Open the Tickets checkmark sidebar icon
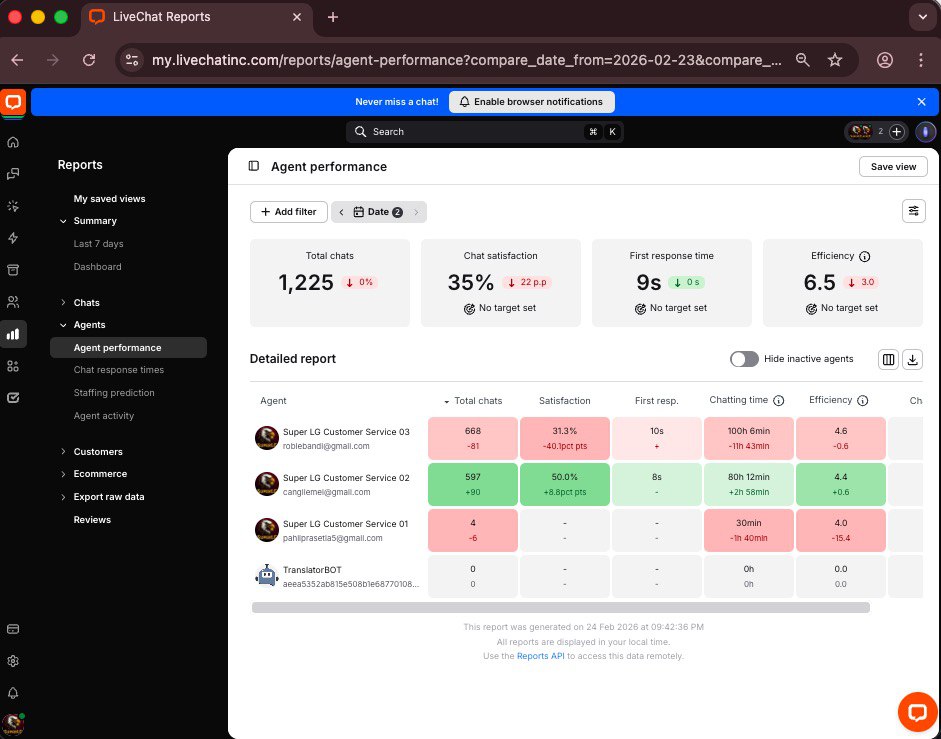This screenshot has width=941, height=739. click(x=13, y=398)
